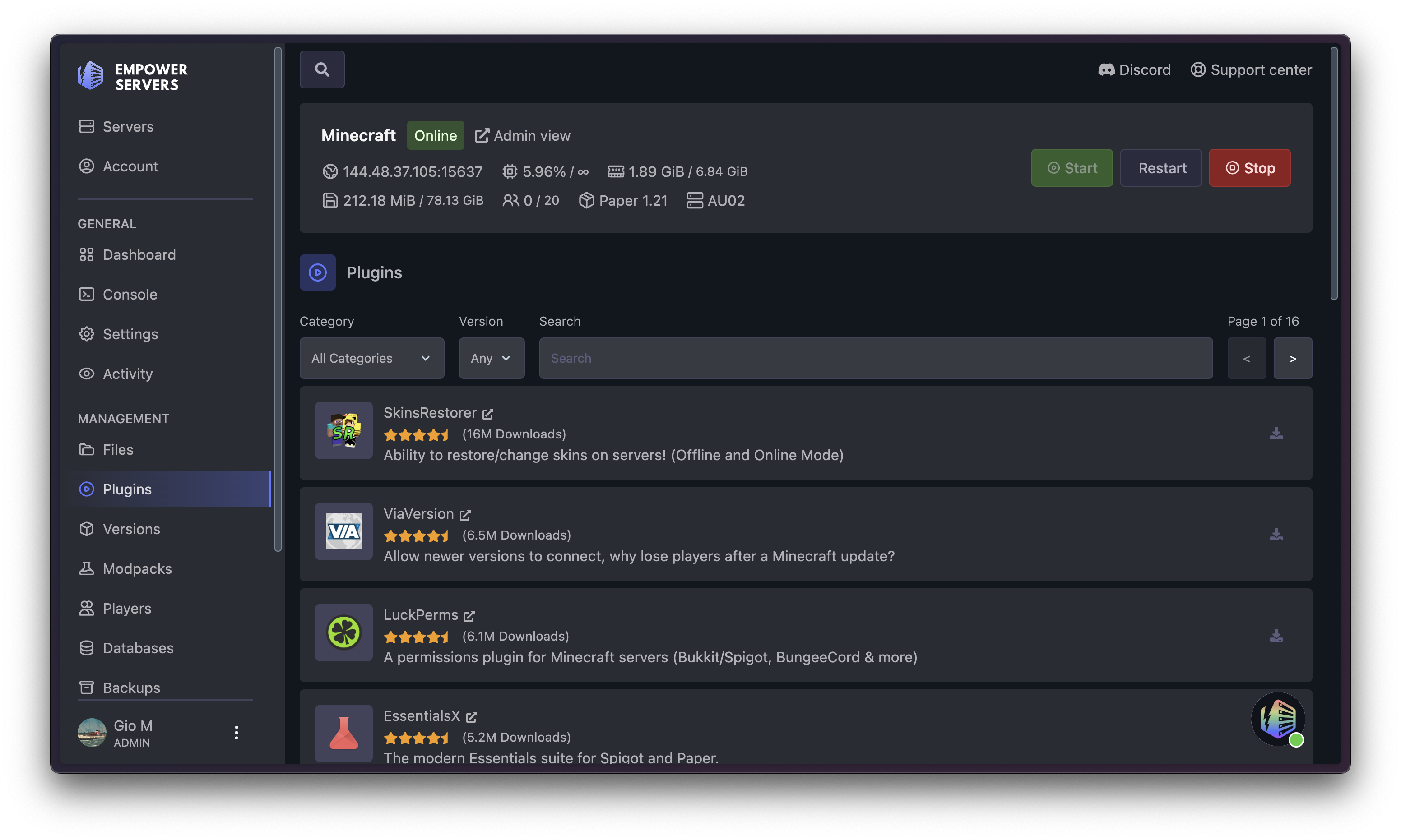
Task: Click inside the plugin Search field
Action: (x=876, y=358)
